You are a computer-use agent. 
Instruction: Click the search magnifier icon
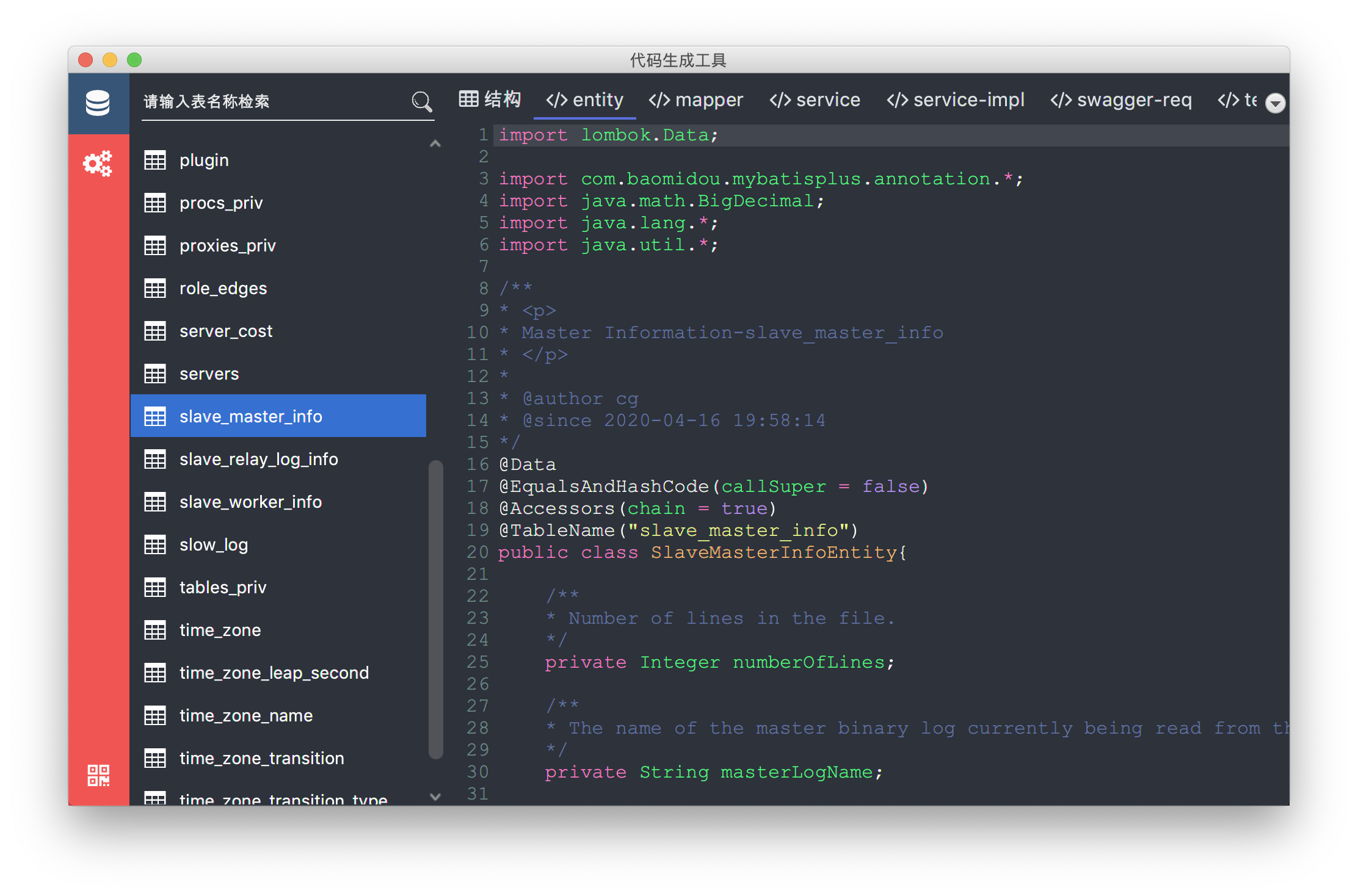[x=421, y=101]
